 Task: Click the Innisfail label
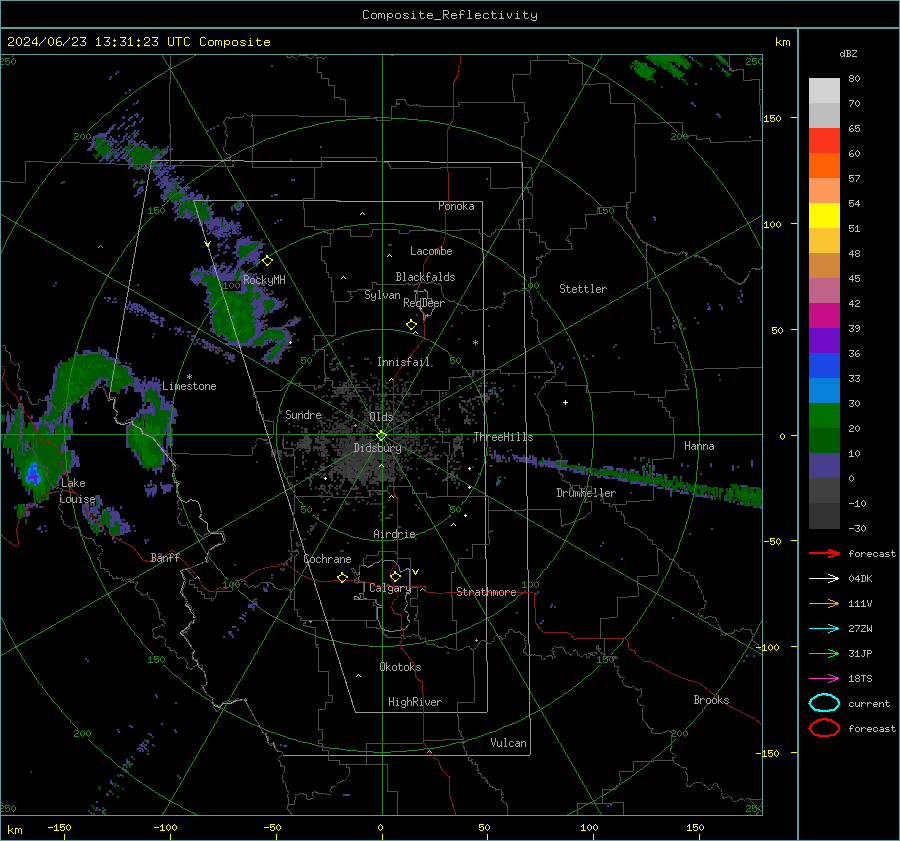pos(404,362)
